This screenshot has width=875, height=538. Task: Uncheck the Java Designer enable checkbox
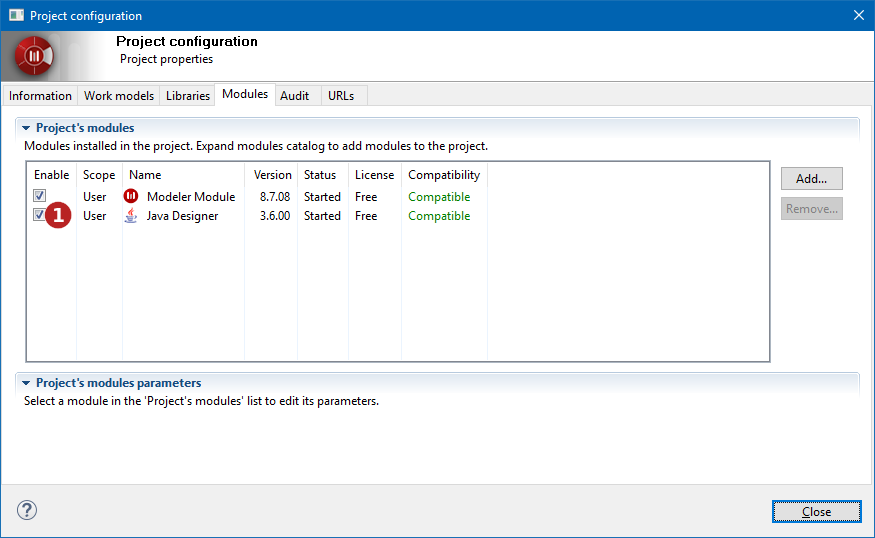(39, 215)
